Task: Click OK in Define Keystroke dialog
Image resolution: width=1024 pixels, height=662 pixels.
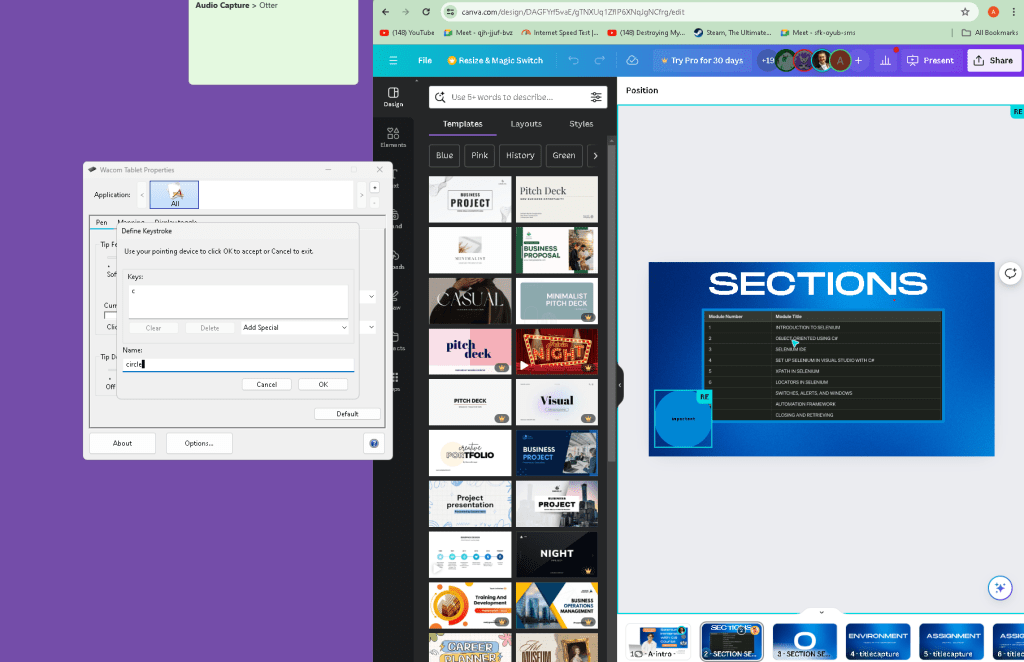Action: click(x=323, y=385)
